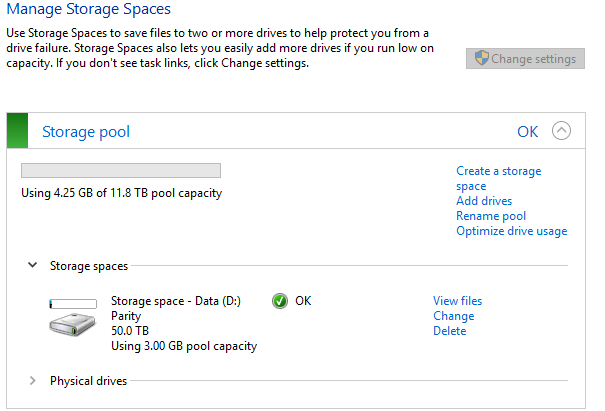This screenshot has height=411, width=605.
Task: Click the Physical drives section label
Action: 89,381
